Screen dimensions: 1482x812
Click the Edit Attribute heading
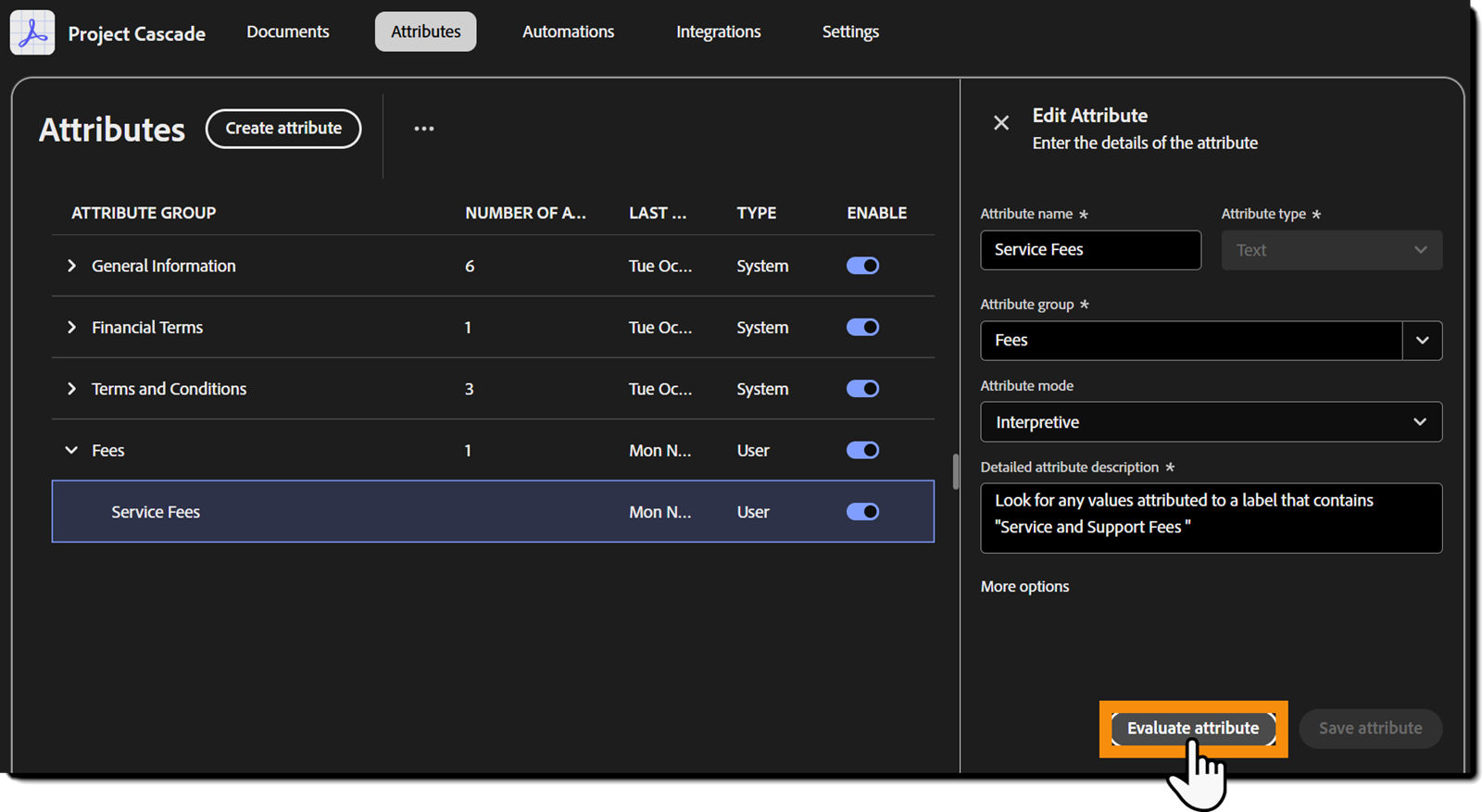(x=1090, y=116)
